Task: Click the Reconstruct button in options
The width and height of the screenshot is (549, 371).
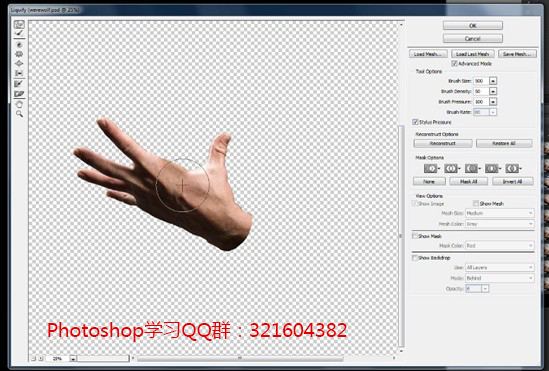Action: pyautogui.click(x=443, y=143)
